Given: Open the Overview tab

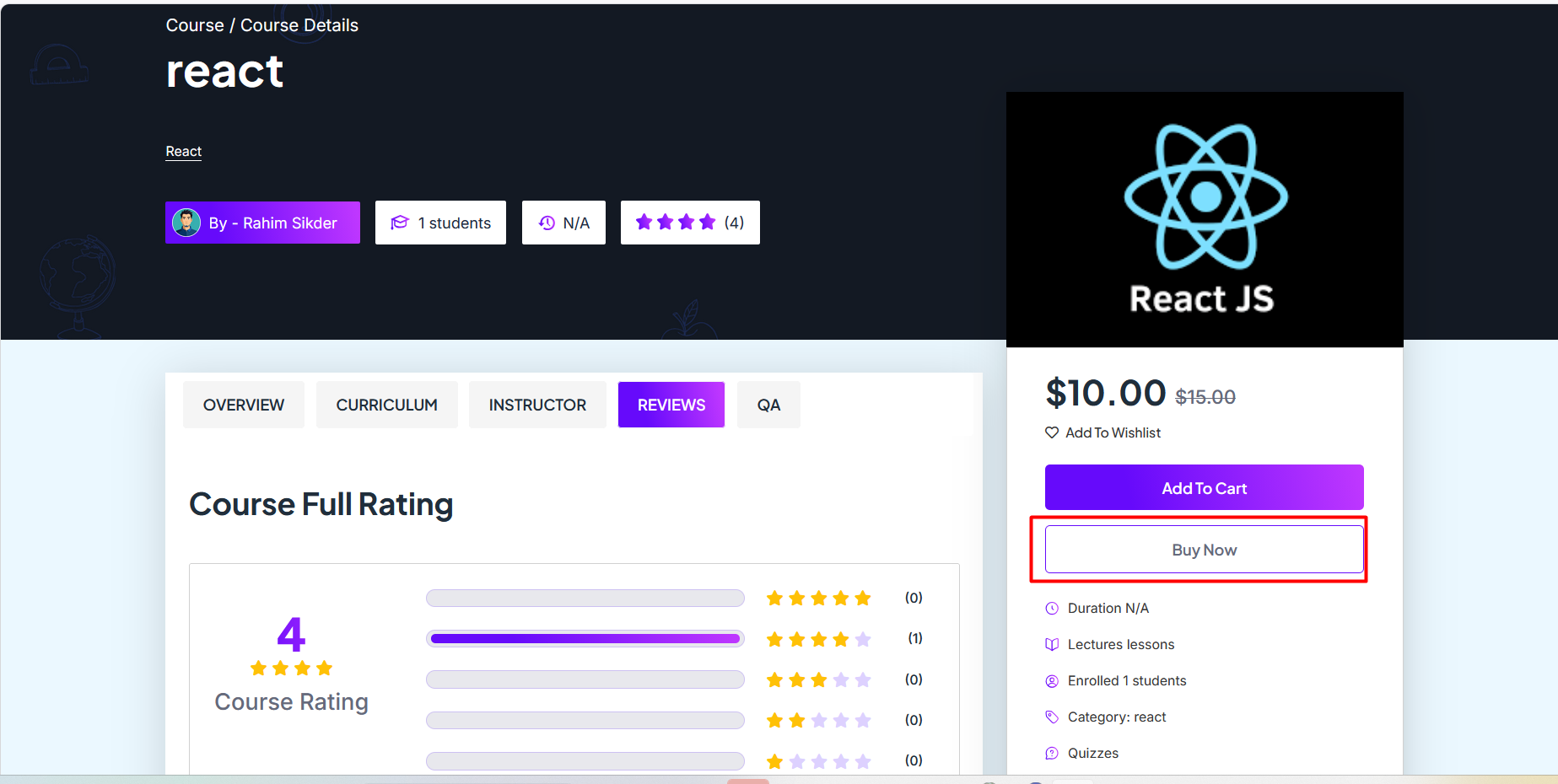Looking at the screenshot, I should point(244,405).
